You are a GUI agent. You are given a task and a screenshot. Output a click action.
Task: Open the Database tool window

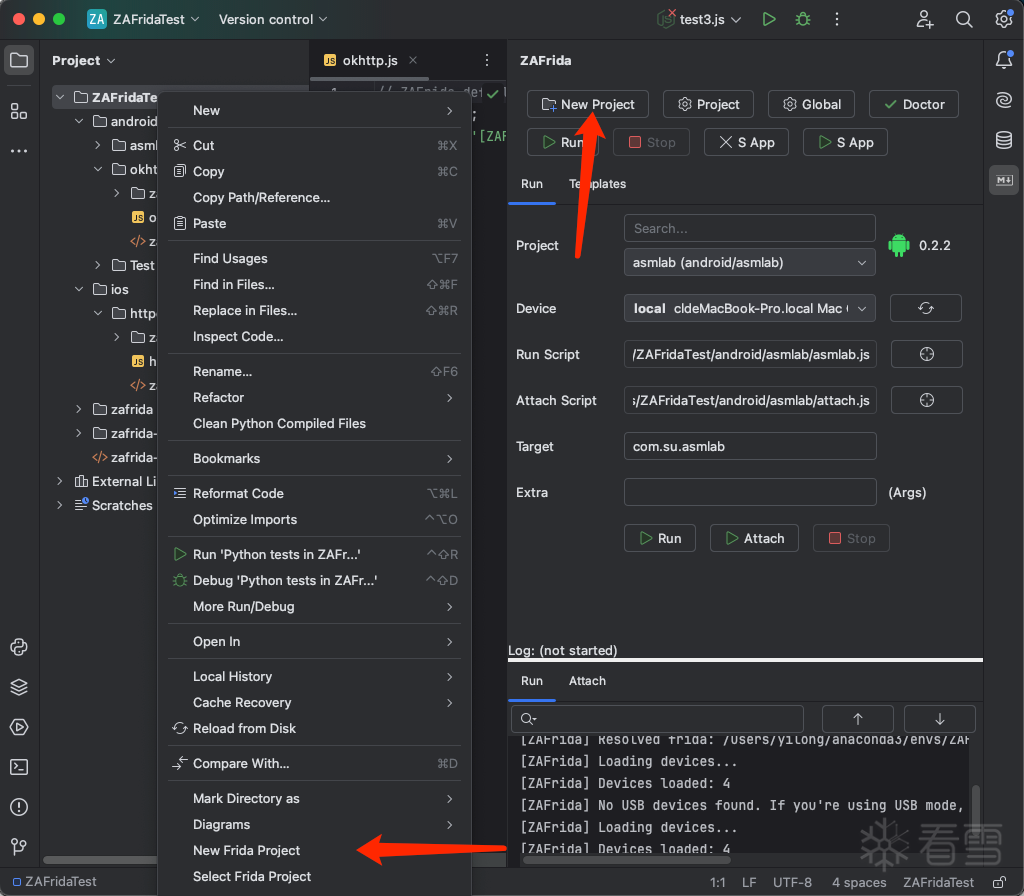(x=1004, y=140)
